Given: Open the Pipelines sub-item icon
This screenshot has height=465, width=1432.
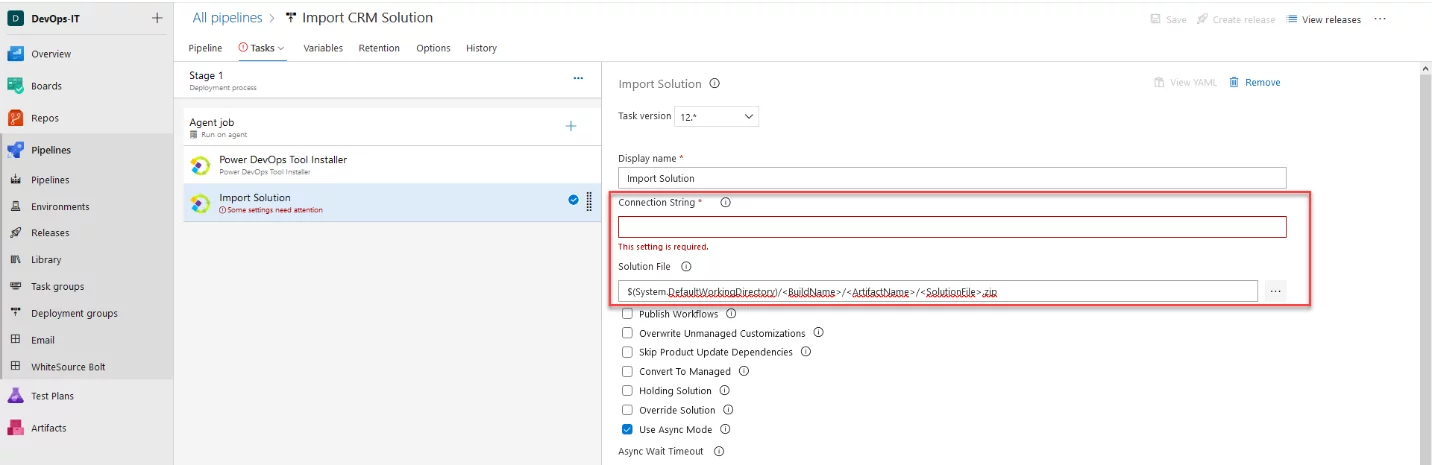Looking at the screenshot, I should click(x=15, y=180).
